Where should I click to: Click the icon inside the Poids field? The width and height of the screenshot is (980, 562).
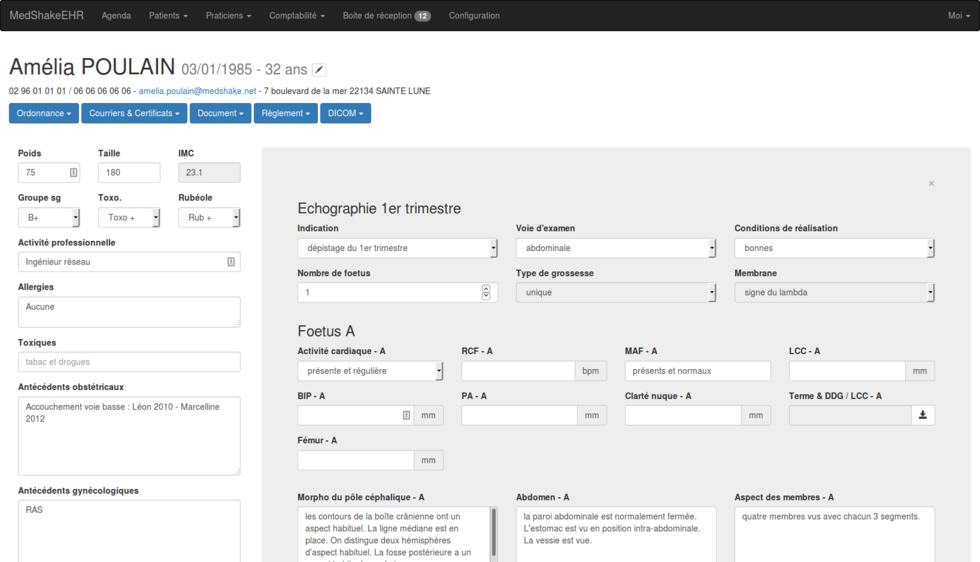point(73,173)
